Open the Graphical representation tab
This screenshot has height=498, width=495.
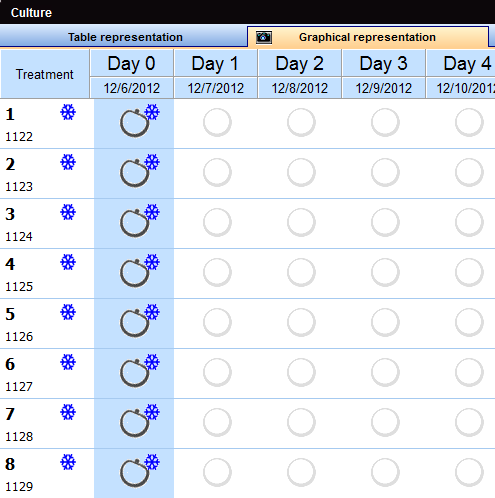click(368, 37)
